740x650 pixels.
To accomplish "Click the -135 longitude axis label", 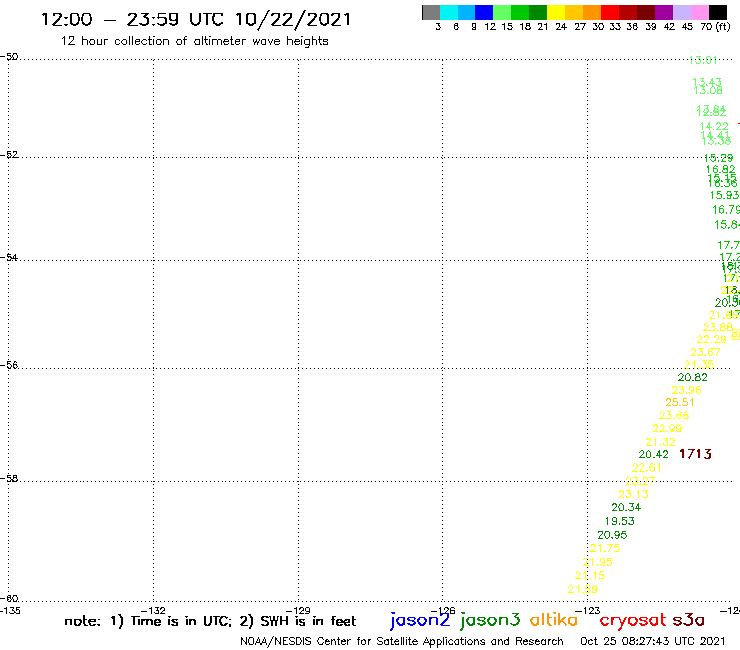I will [10, 611].
